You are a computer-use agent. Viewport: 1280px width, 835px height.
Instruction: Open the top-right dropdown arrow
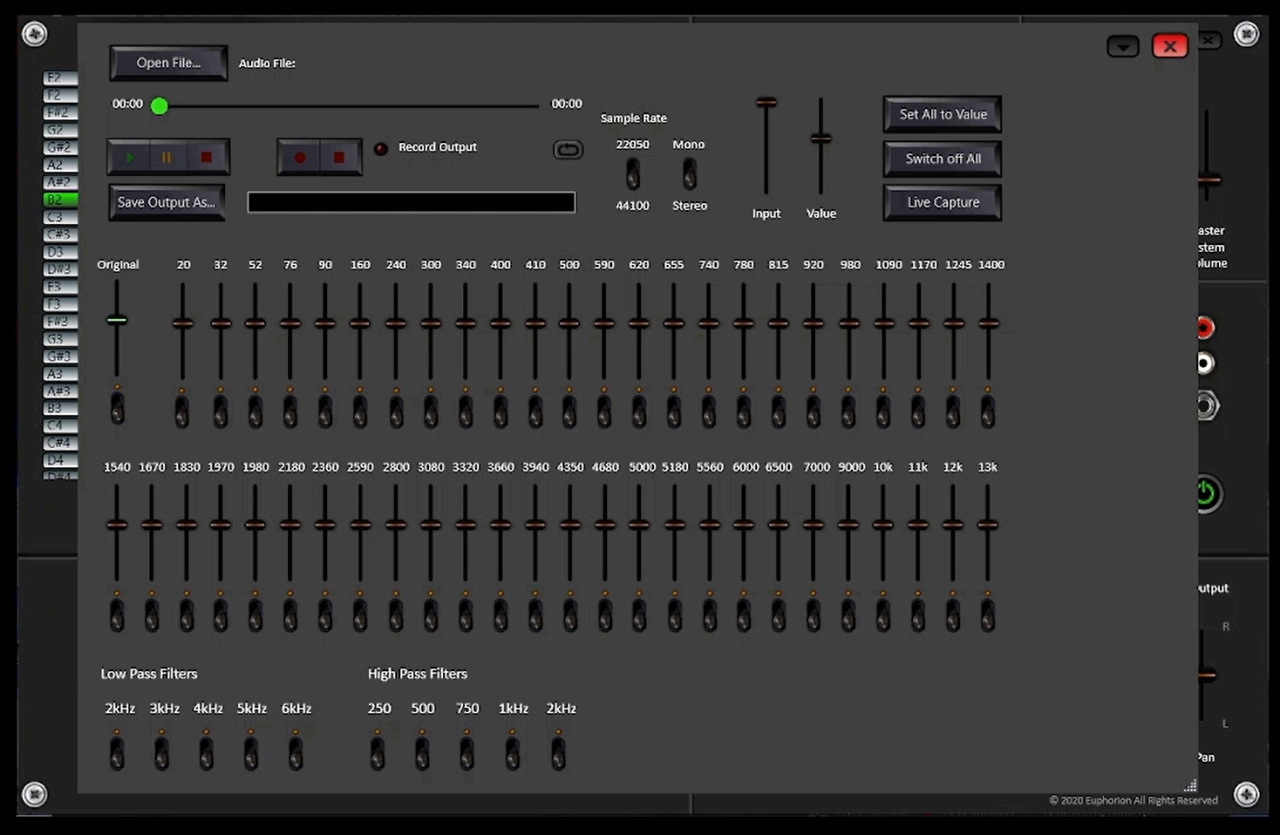(x=1122, y=46)
